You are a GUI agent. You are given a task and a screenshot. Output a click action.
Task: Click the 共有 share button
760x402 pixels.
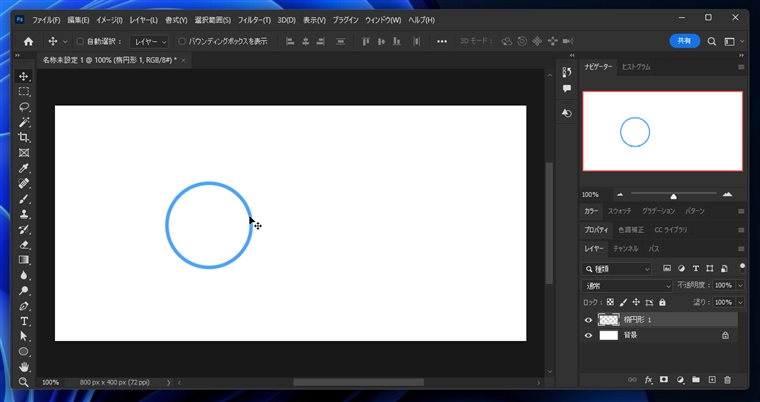click(x=684, y=42)
